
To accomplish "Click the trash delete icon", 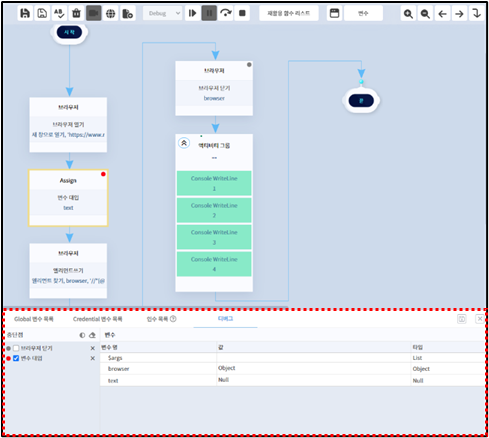I will 76,13.
